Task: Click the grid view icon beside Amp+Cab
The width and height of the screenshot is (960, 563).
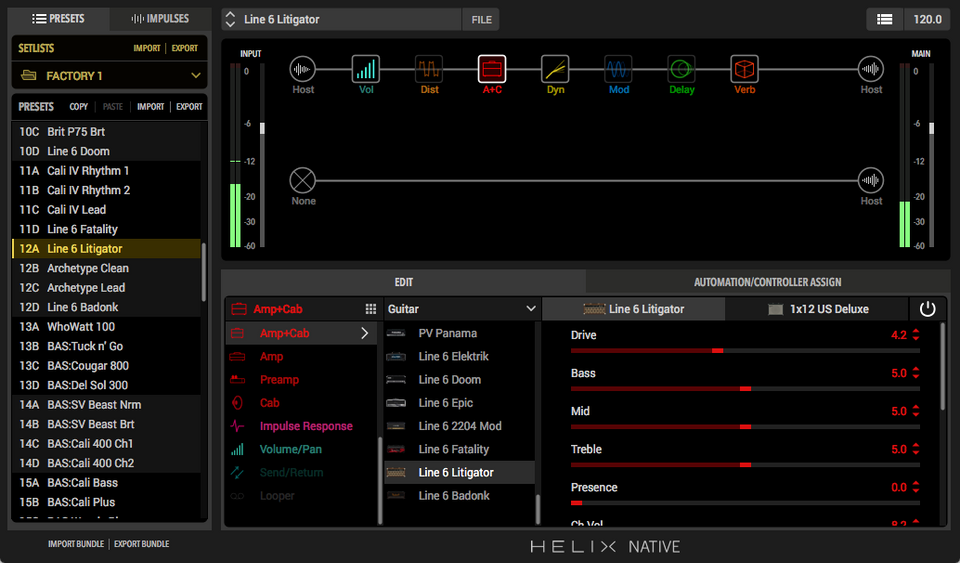Action: click(370, 310)
